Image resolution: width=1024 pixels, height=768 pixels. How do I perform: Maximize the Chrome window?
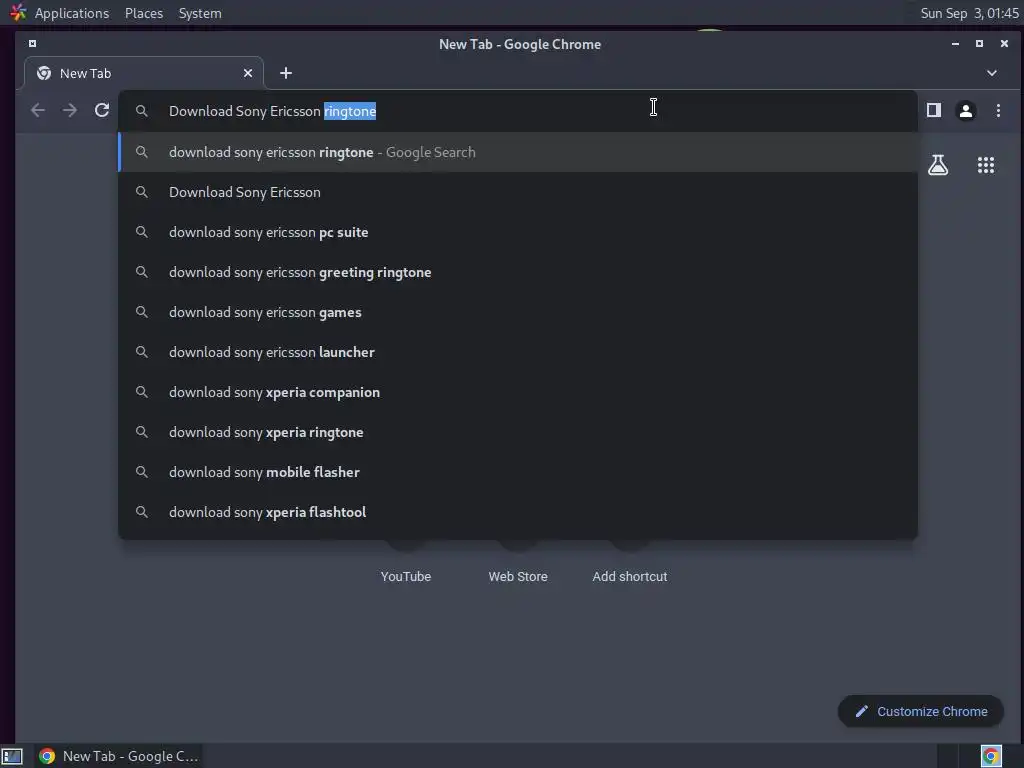coord(979,44)
